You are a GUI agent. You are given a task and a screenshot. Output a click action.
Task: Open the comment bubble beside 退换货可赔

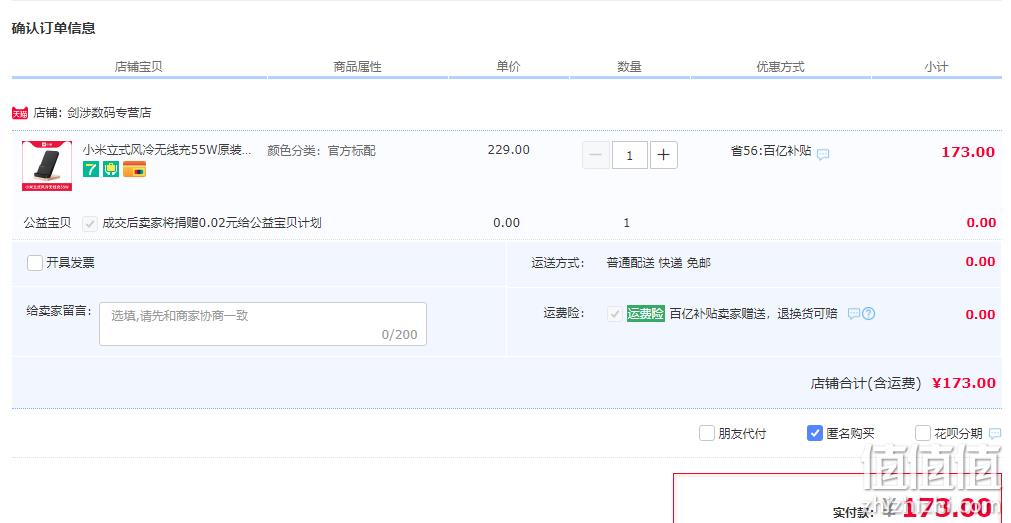[x=854, y=314]
